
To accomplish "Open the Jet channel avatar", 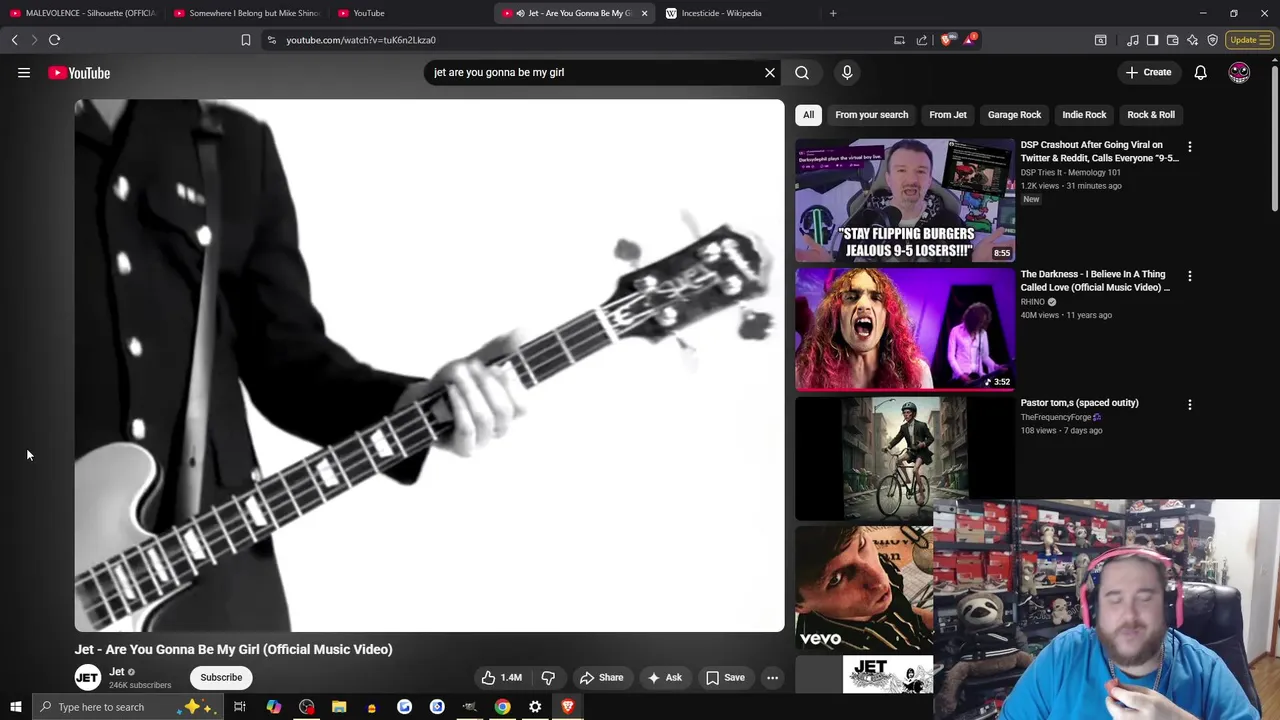I will 88,677.
